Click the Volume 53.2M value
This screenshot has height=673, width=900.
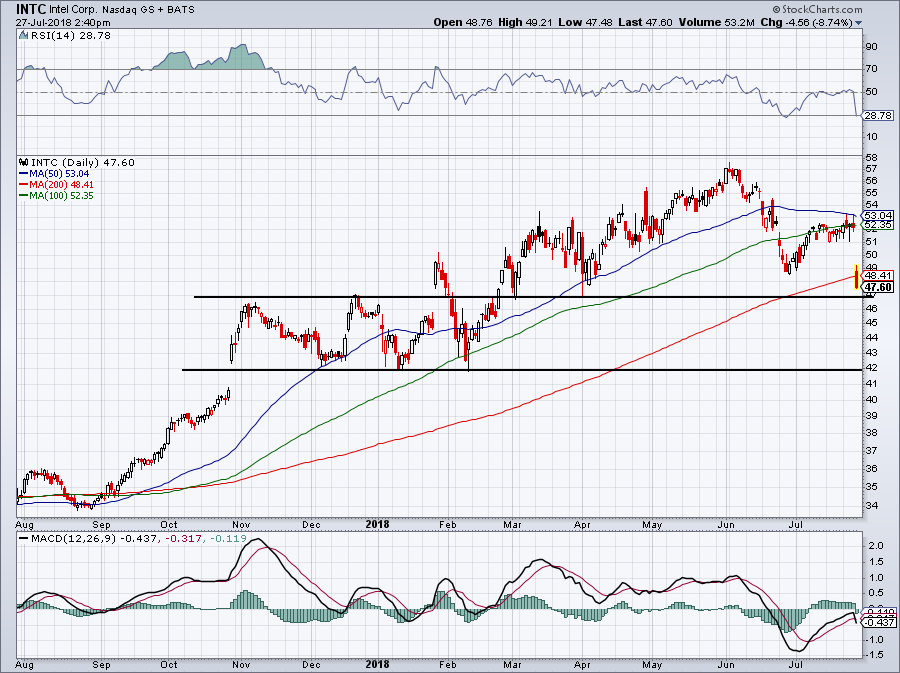click(x=717, y=22)
